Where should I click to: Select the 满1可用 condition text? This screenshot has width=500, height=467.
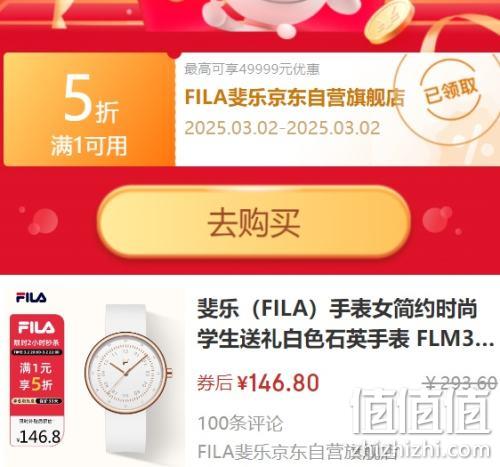pos(89,146)
